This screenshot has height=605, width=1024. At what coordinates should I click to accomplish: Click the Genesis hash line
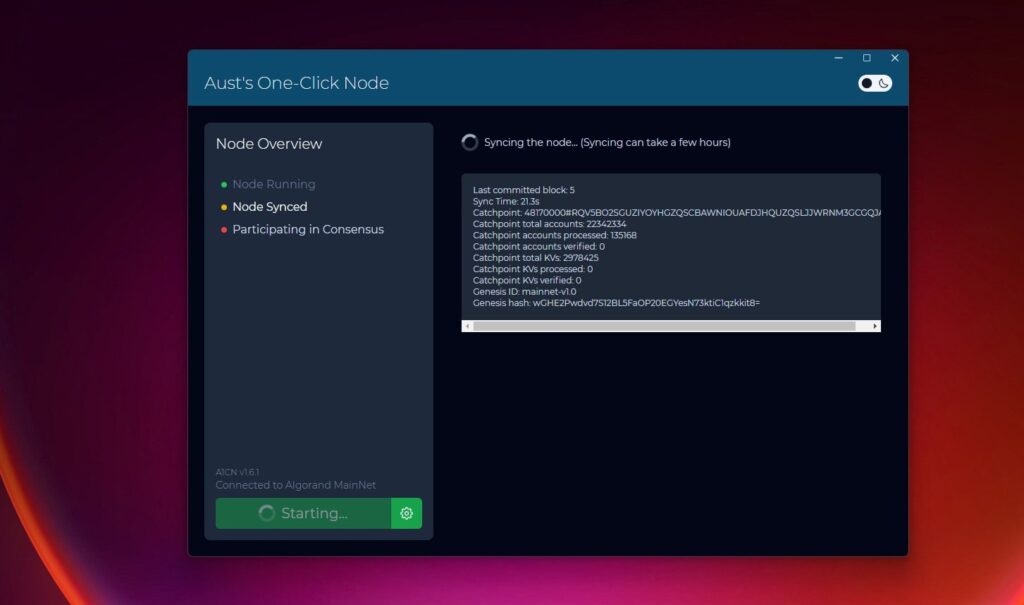click(616, 302)
